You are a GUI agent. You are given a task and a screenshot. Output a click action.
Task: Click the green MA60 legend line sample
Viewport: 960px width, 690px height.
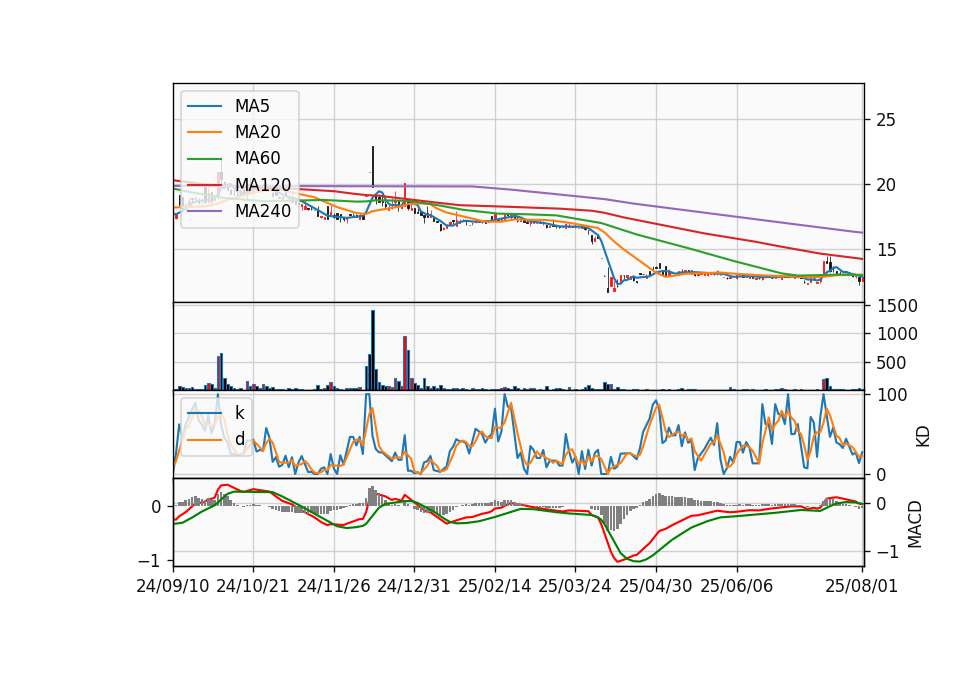click(204, 159)
